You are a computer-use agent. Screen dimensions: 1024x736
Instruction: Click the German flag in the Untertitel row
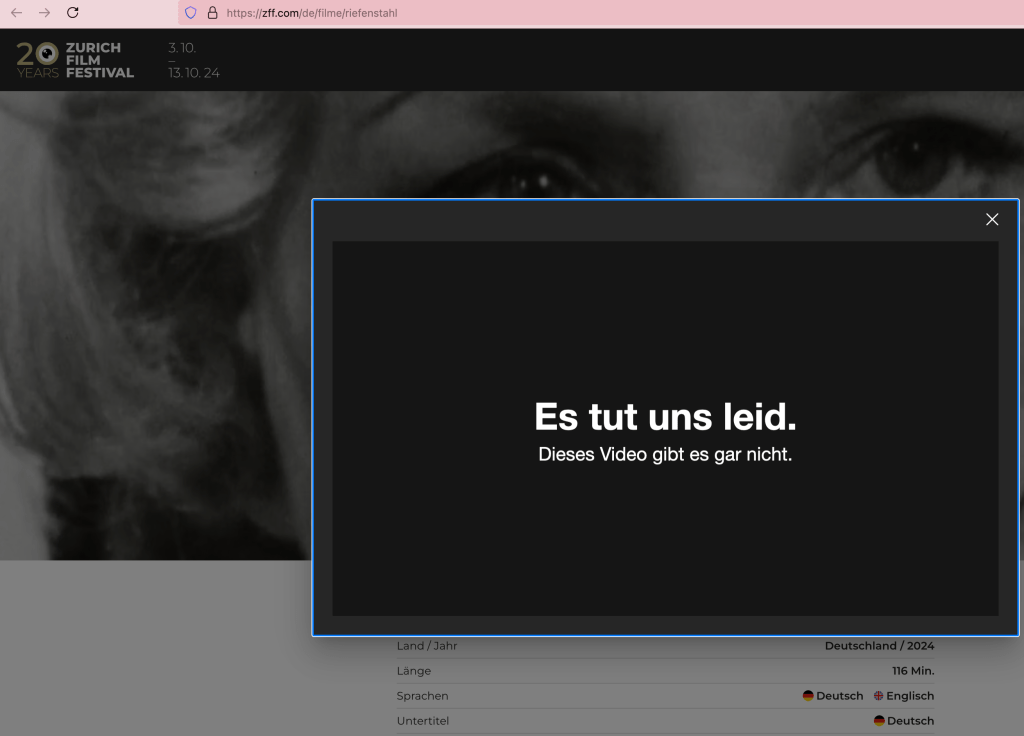[x=879, y=721]
